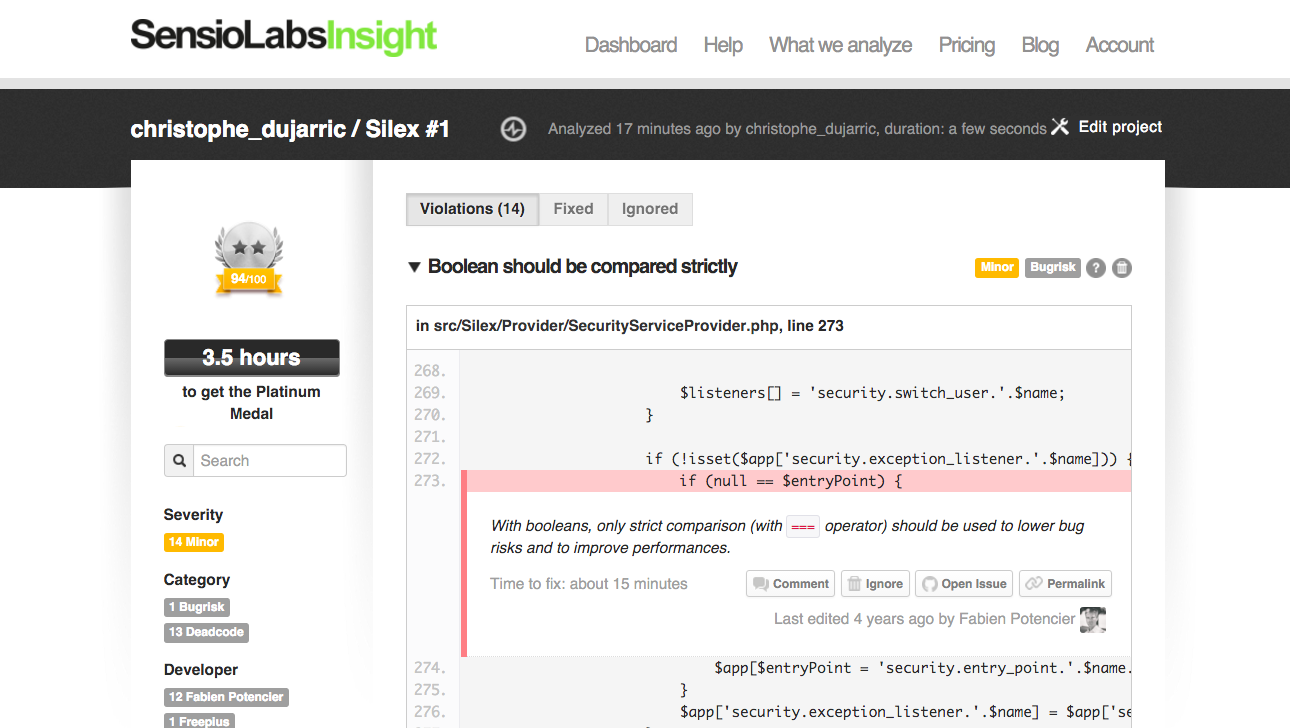1290x728 pixels.
Task: Click the 3.5 hours button
Action: click(251, 358)
